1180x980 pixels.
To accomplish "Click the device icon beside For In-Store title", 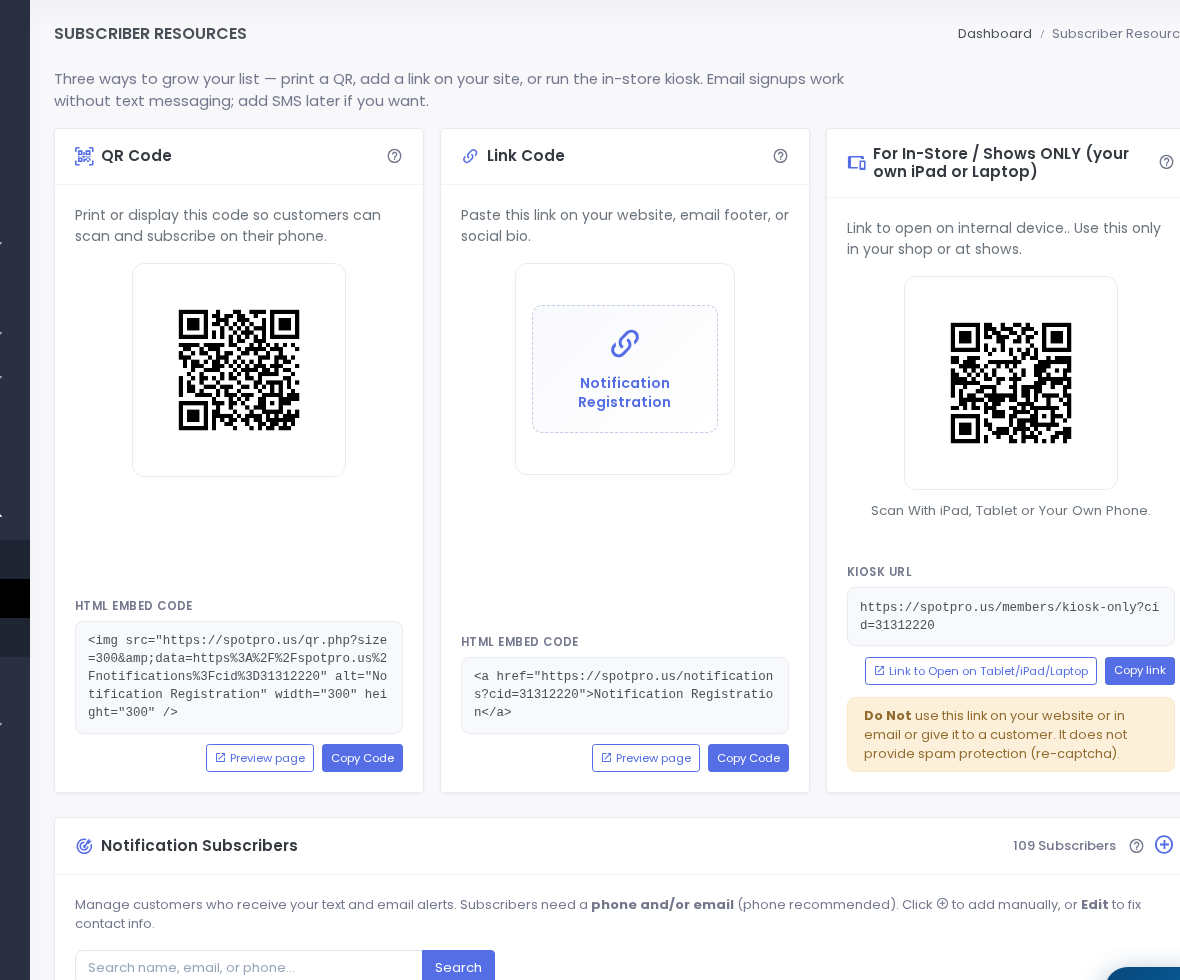I will (856, 163).
